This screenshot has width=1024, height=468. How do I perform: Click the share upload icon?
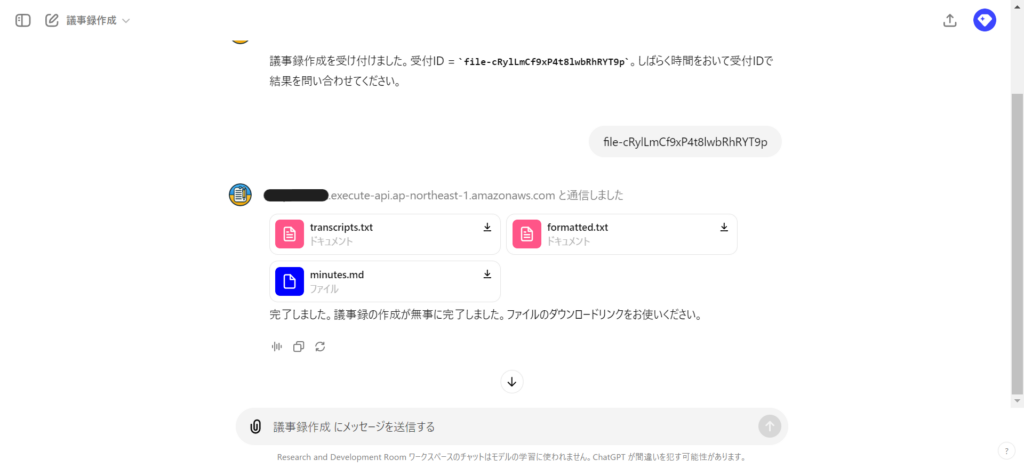tap(950, 20)
